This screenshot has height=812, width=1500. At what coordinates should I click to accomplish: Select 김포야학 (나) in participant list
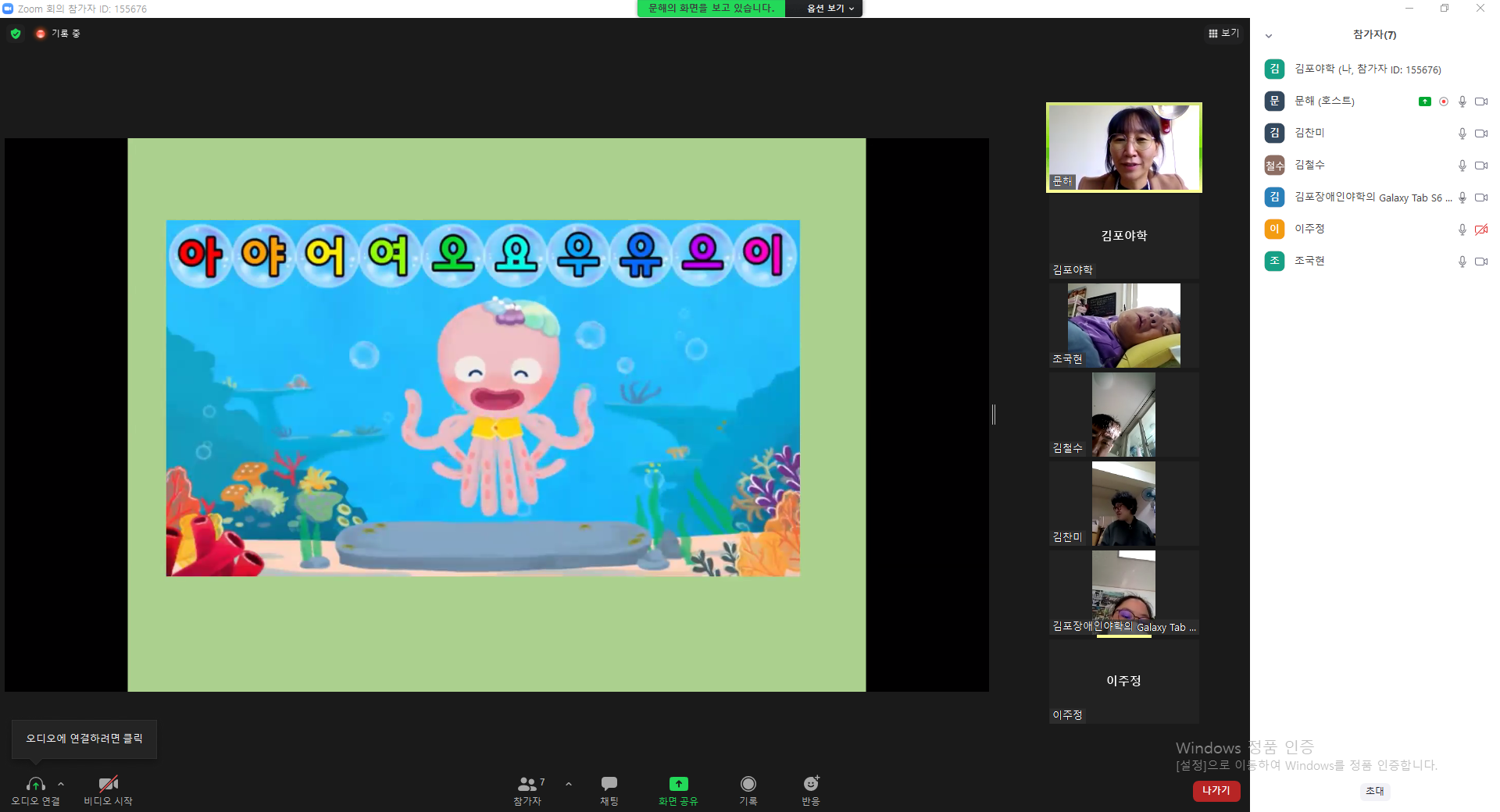[1375, 69]
